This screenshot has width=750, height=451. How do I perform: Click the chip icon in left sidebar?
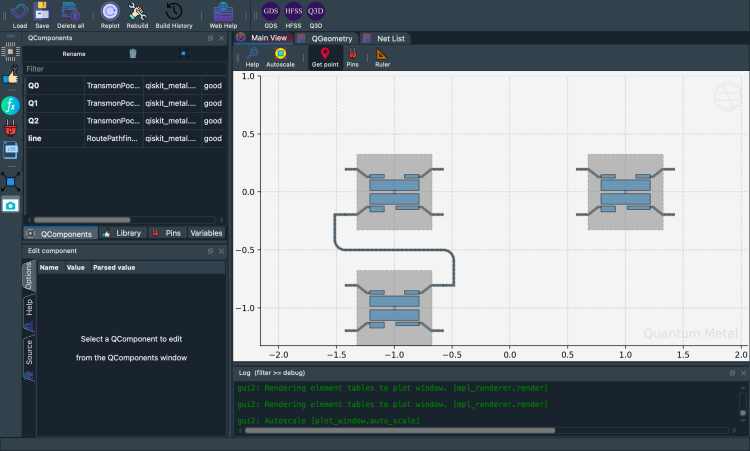[x=11, y=51]
